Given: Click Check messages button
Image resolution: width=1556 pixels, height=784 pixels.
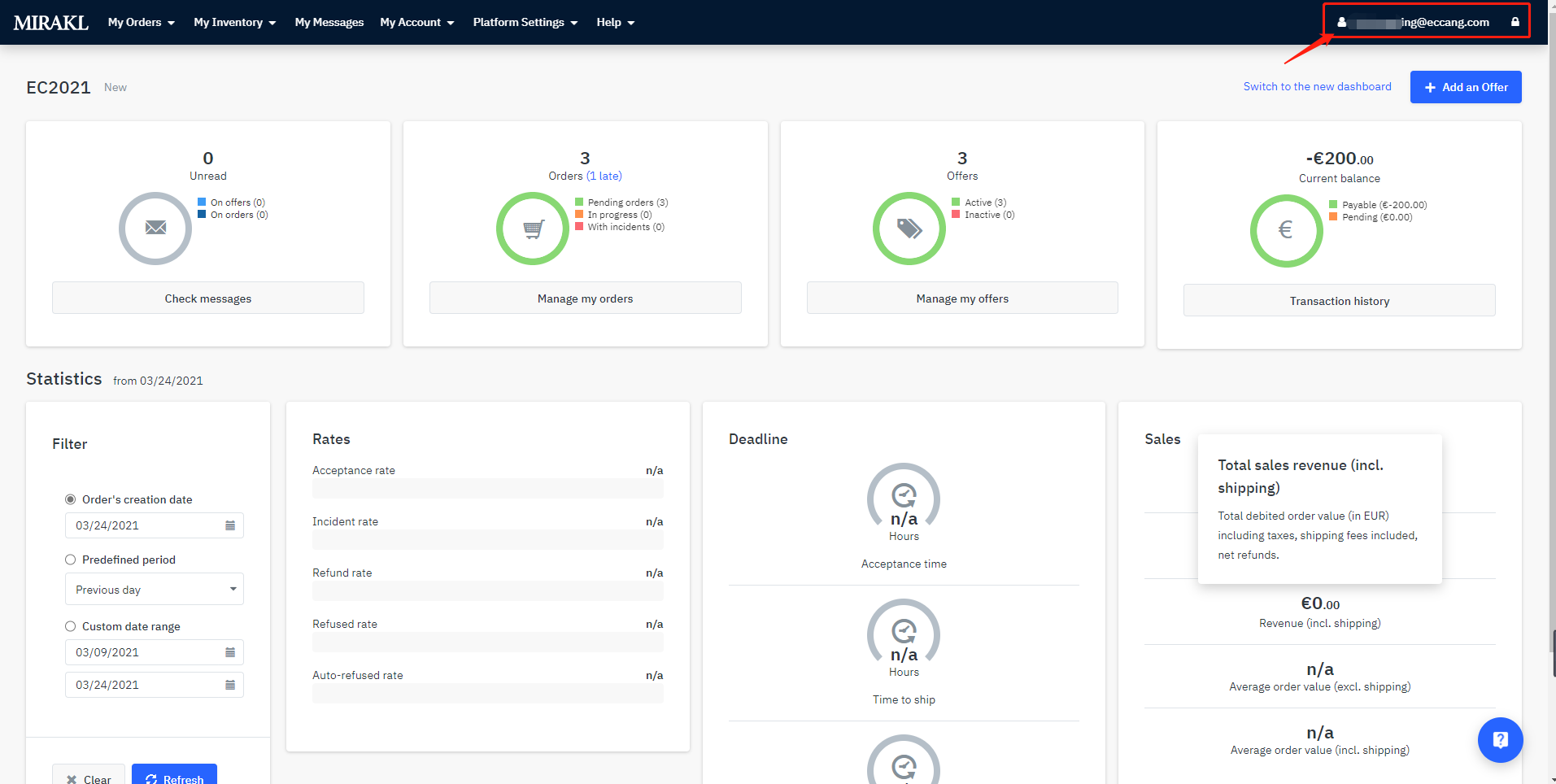Looking at the screenshot, I should coord(208,298).
